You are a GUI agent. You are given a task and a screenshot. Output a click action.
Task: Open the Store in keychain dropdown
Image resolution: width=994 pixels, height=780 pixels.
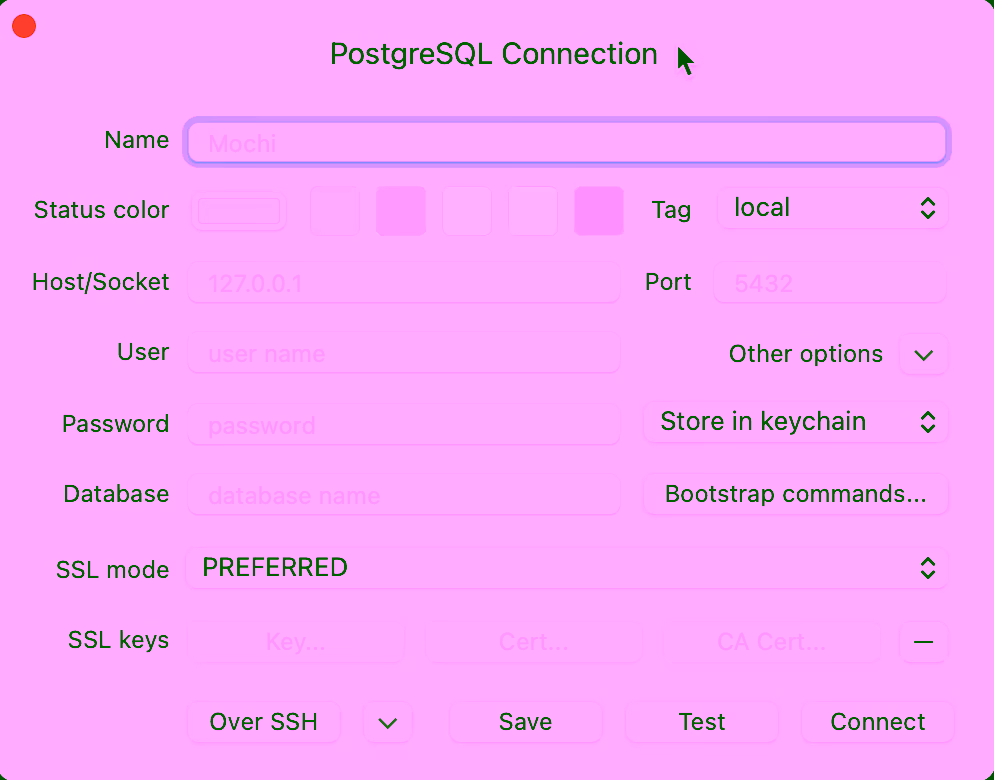click(795, 422)
